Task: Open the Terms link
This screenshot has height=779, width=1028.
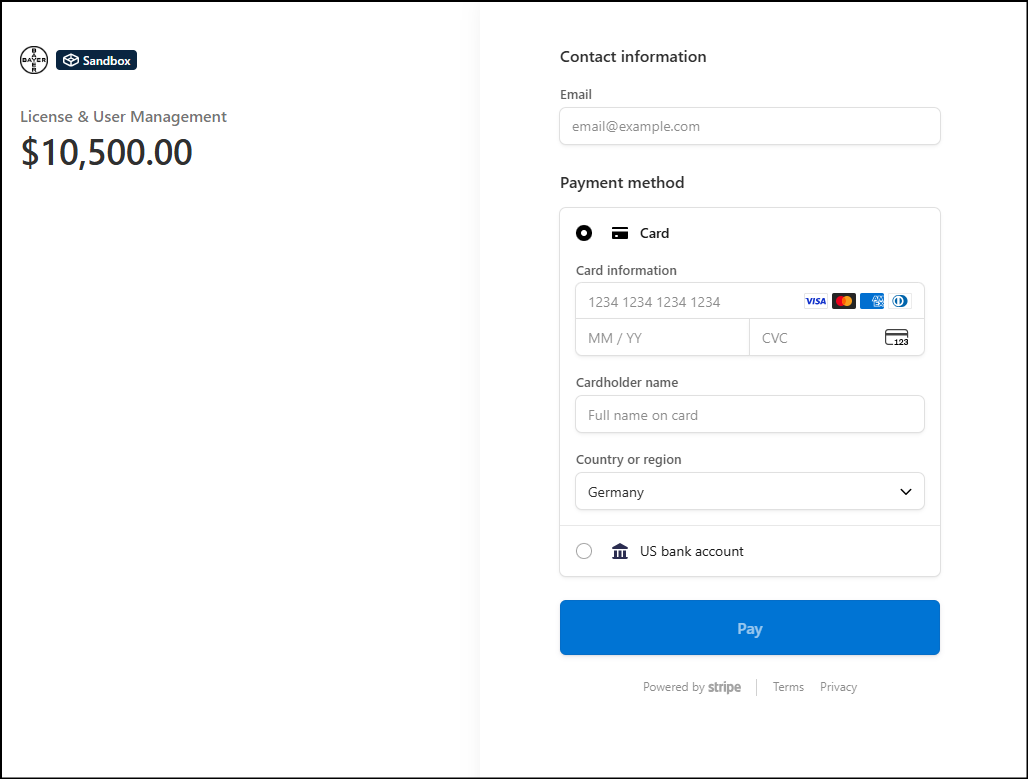Action: 788,687
